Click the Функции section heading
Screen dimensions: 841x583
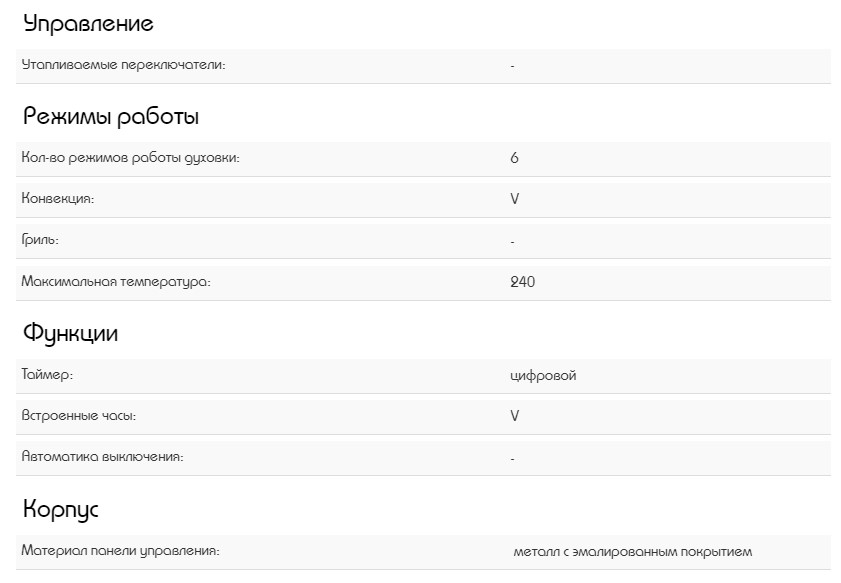tap(70, 333)
